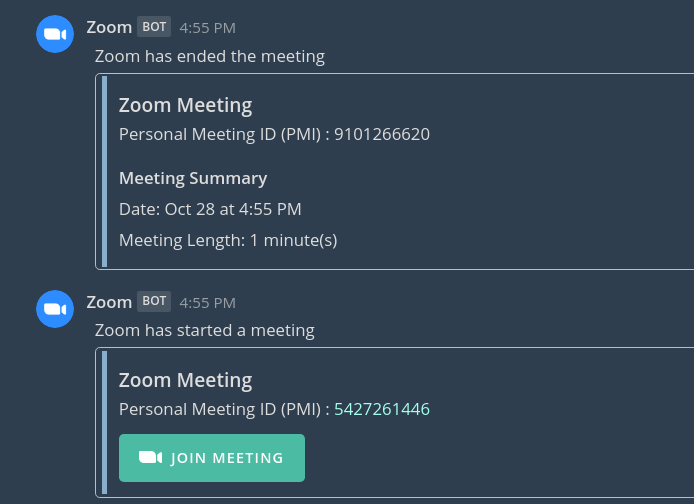Open the 4:55 PM timestamp of started-meeting post

(207, 303)
